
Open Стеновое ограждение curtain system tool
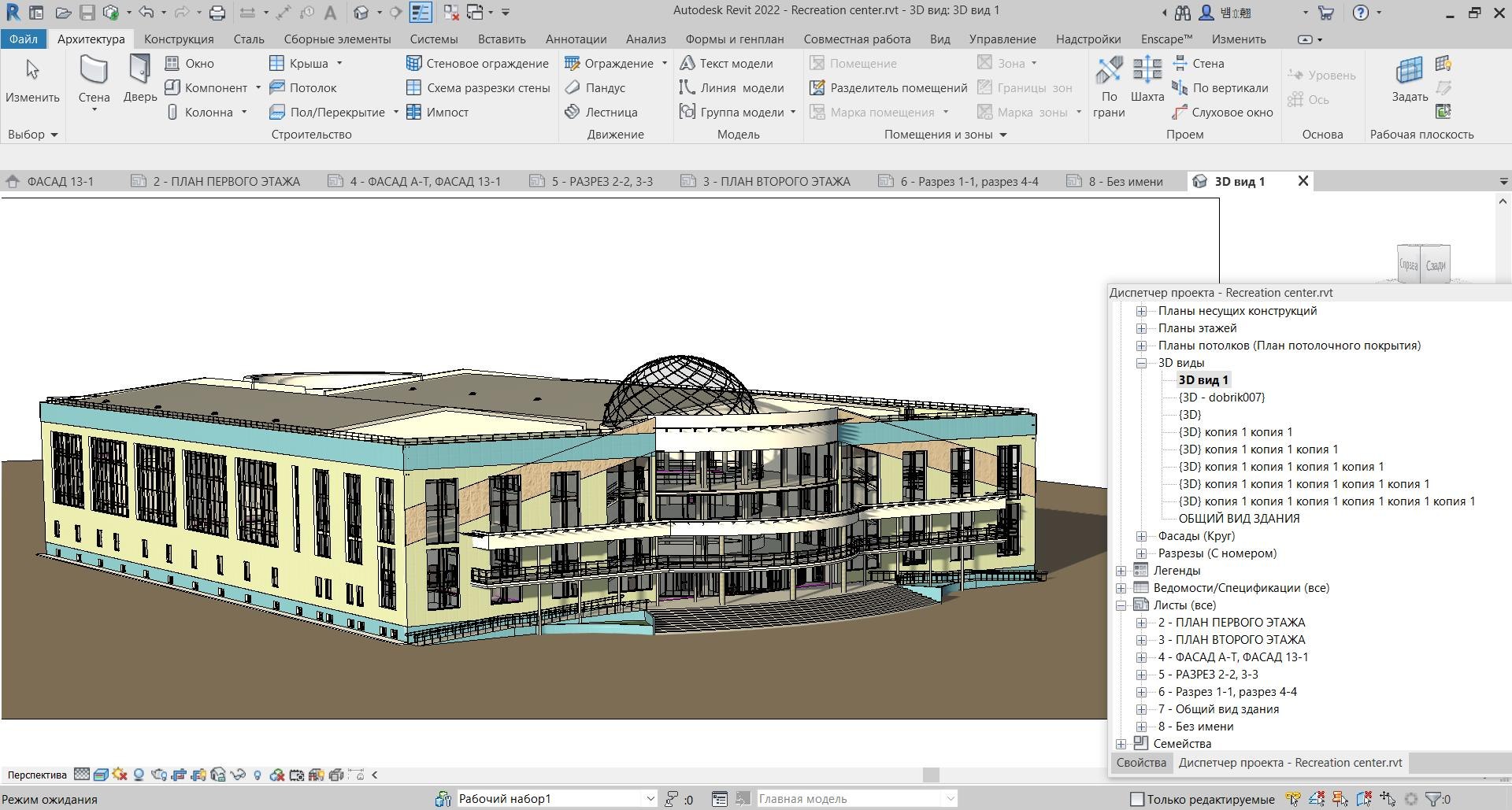(477, 63)
